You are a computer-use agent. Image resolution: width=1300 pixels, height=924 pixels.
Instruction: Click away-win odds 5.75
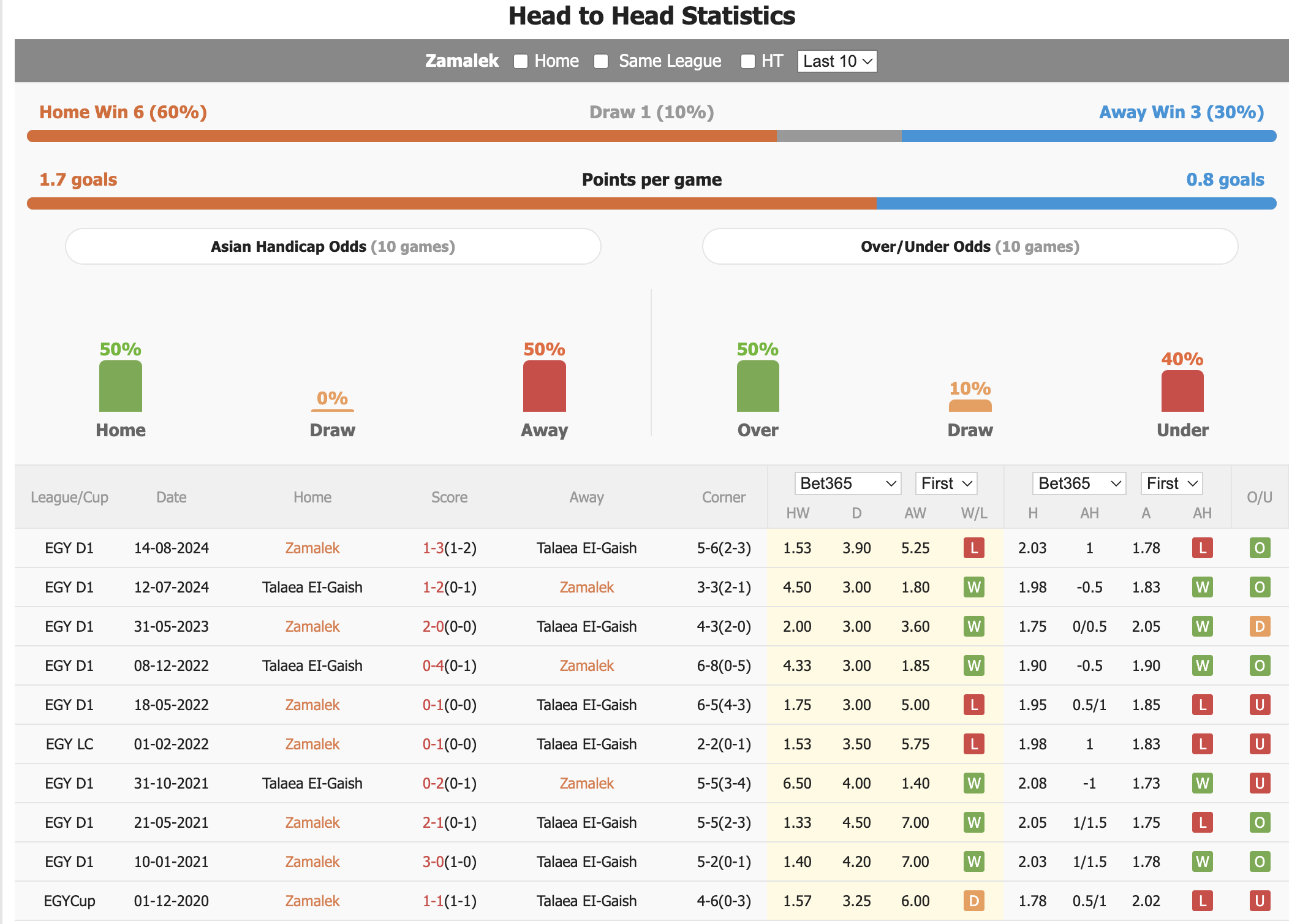pos(915,744)
